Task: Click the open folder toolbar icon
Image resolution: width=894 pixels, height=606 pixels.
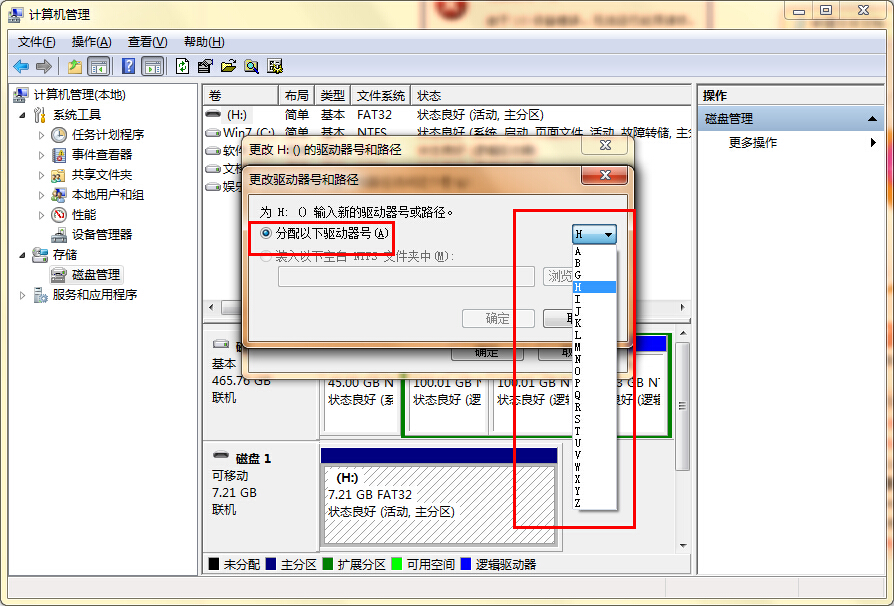Action: coord(228,66)
